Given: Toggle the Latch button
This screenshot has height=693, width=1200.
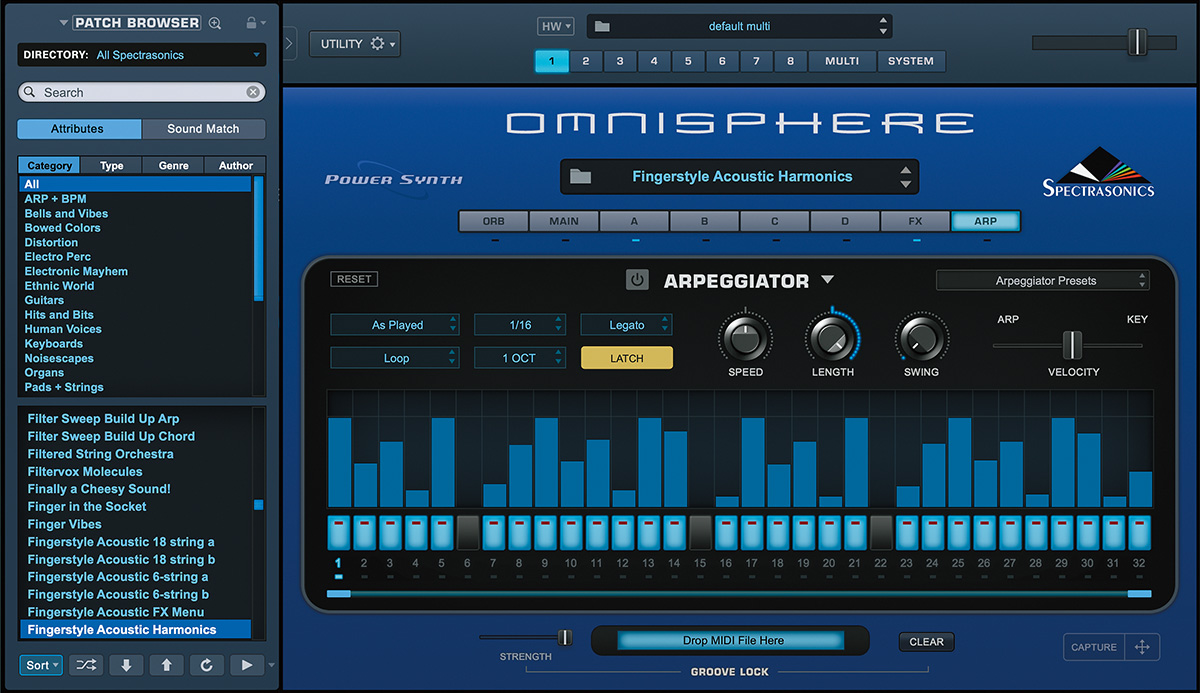Looking at the screenshot, I should (627, 358).
